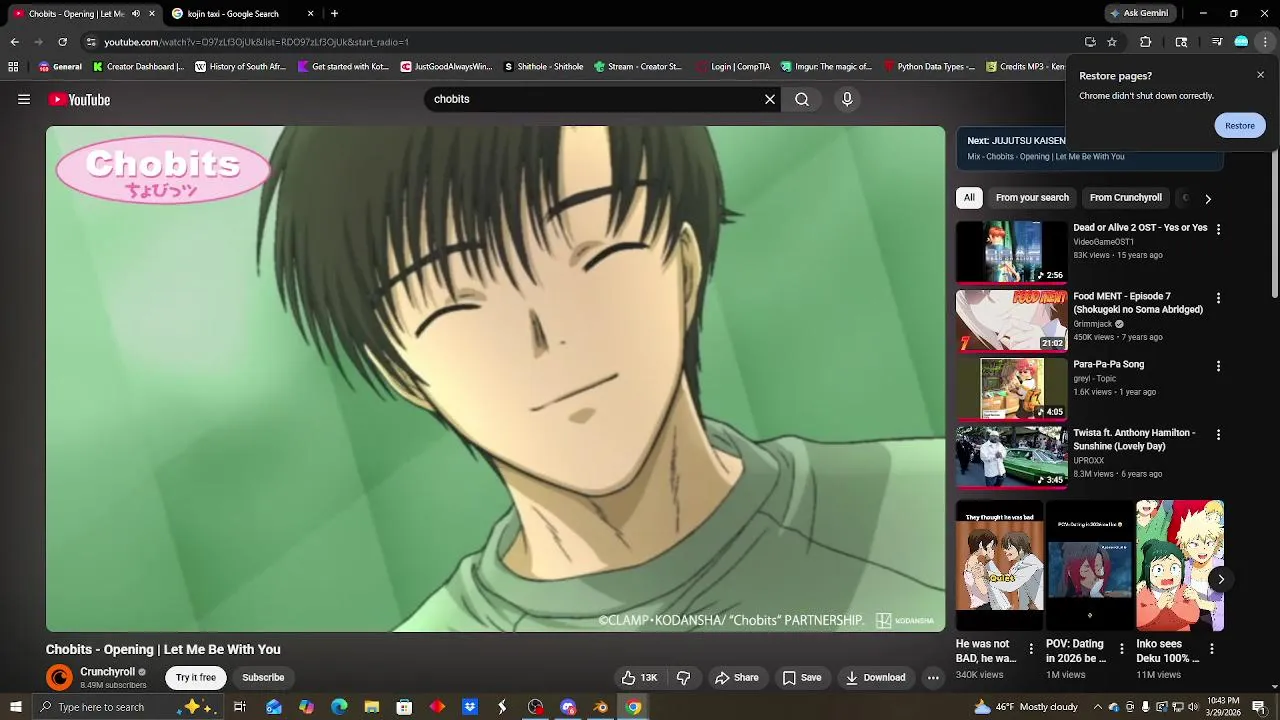Clear the chobits search text

coord(770,99)
